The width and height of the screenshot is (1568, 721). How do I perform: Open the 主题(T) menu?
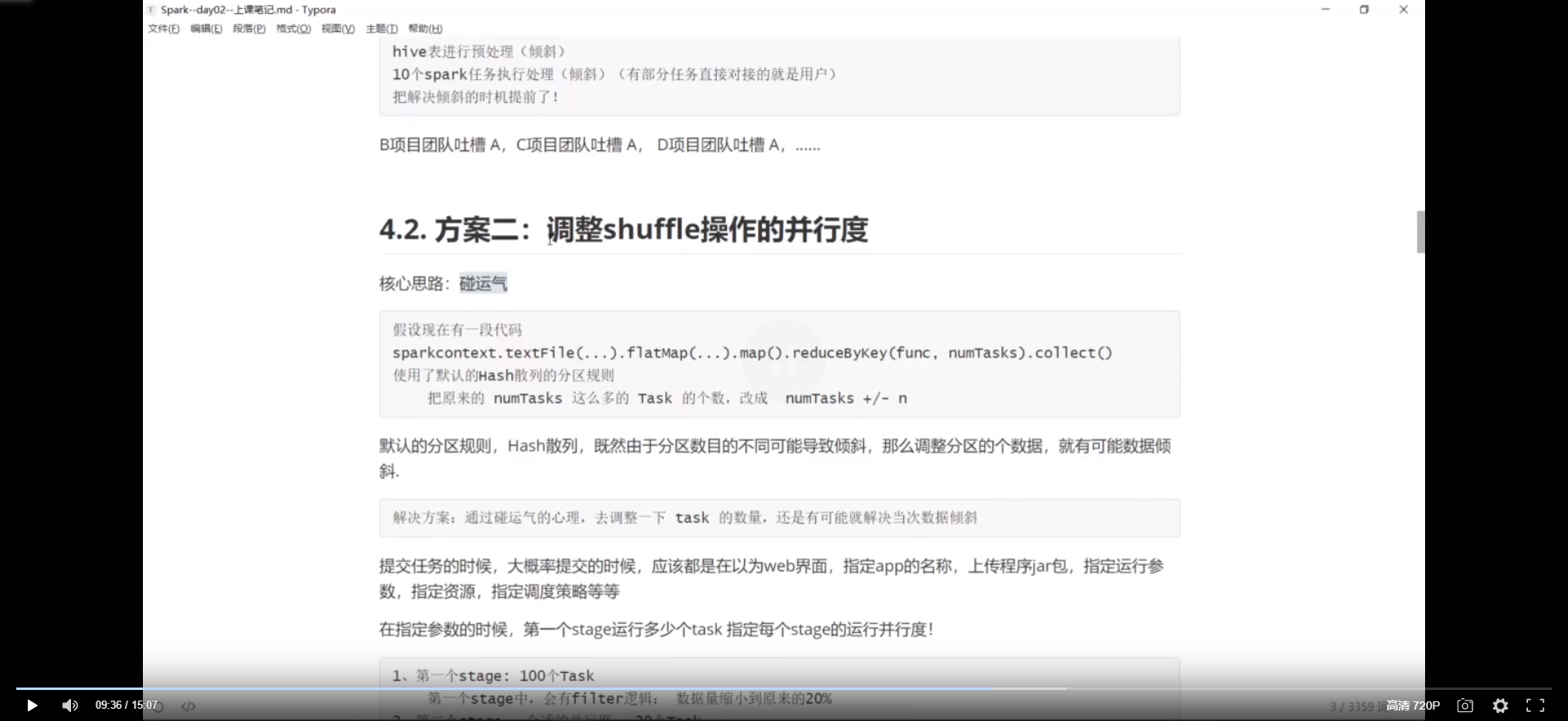[x=381, y=29]
